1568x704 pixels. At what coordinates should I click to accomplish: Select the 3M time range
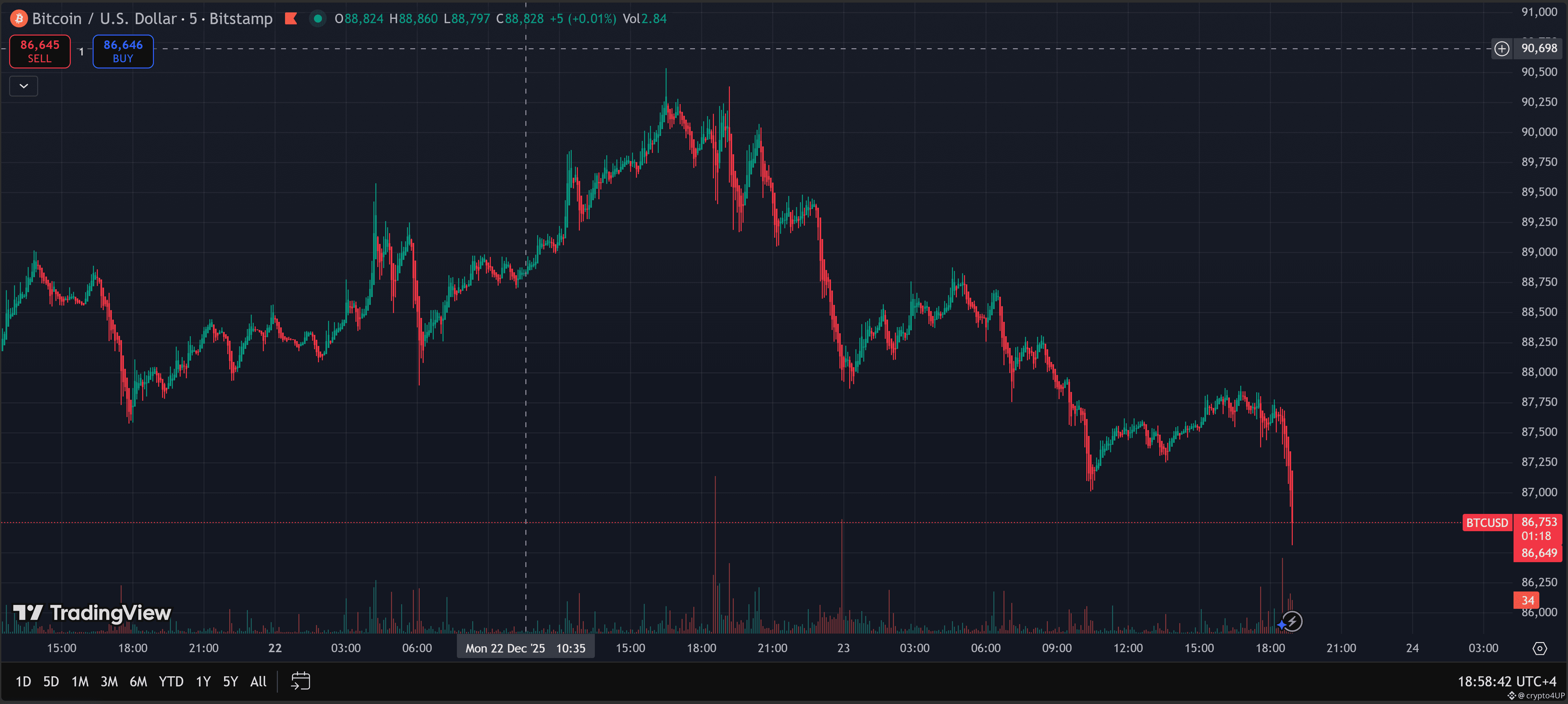click(109, 682)
